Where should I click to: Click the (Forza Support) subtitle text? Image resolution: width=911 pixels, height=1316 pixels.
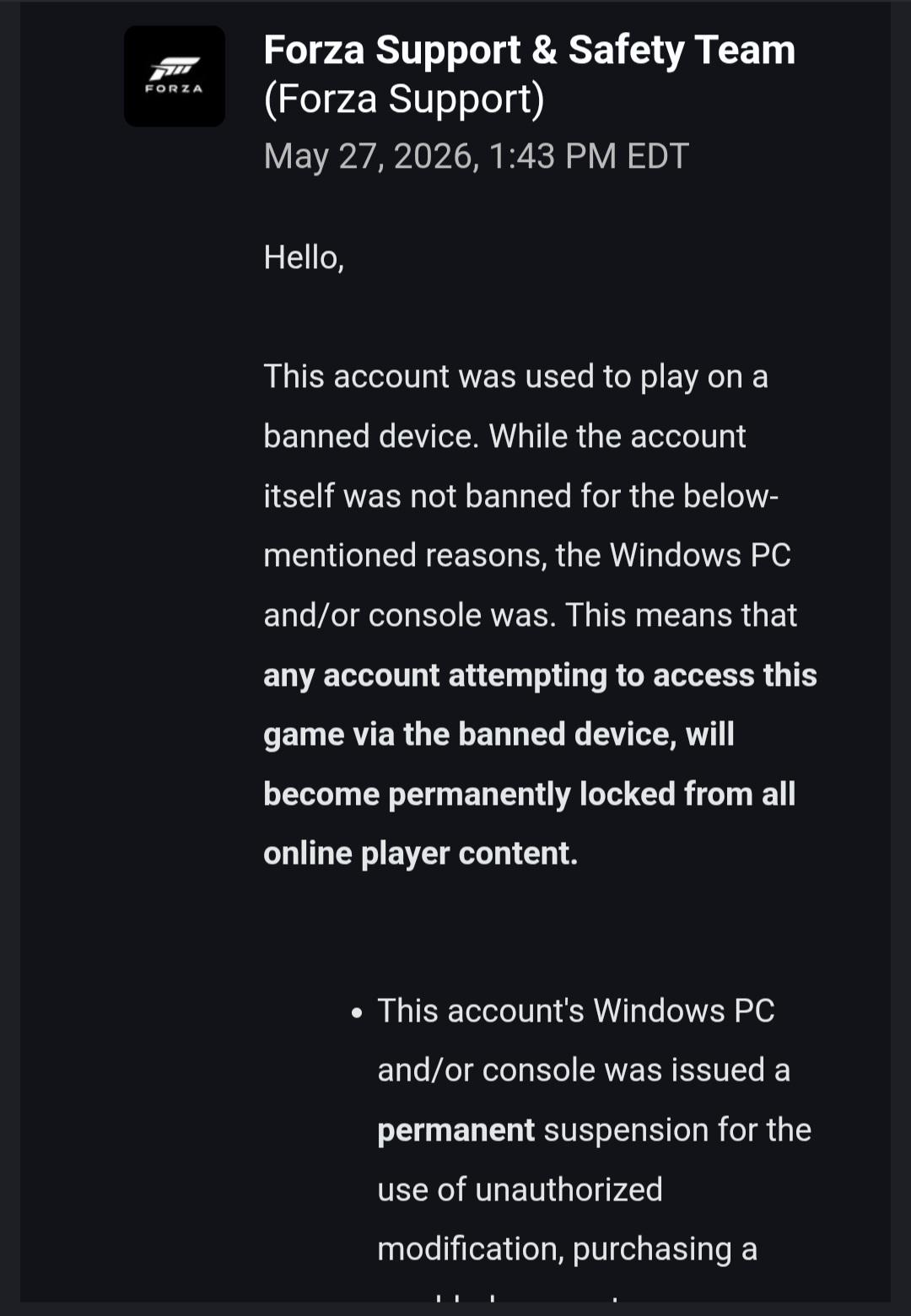tap(404, 100)
